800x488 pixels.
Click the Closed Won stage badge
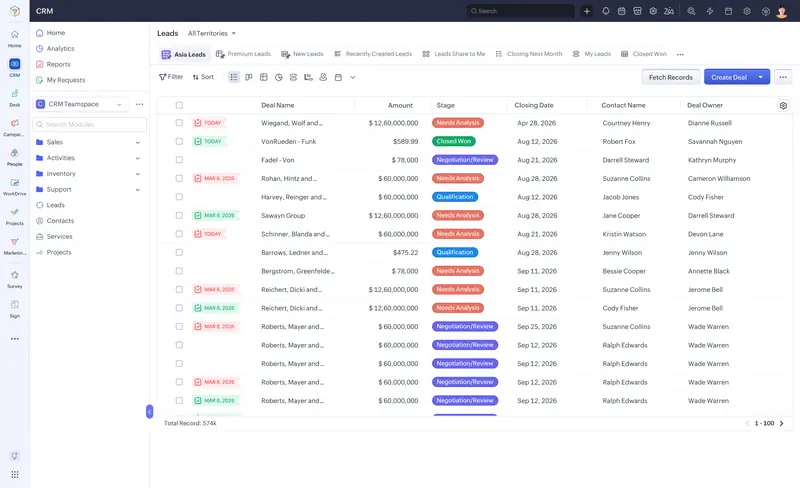453,141
